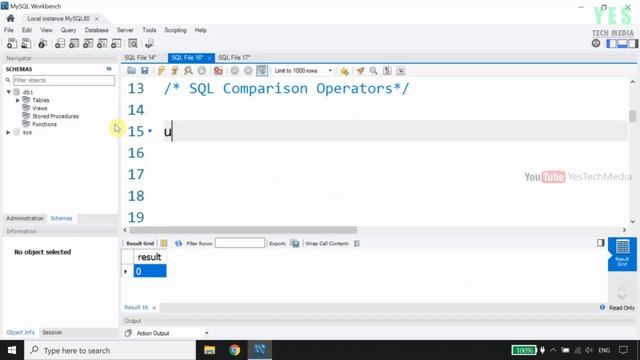
Task: Switch to Schemas navigator tab
Action: point(61,218)
